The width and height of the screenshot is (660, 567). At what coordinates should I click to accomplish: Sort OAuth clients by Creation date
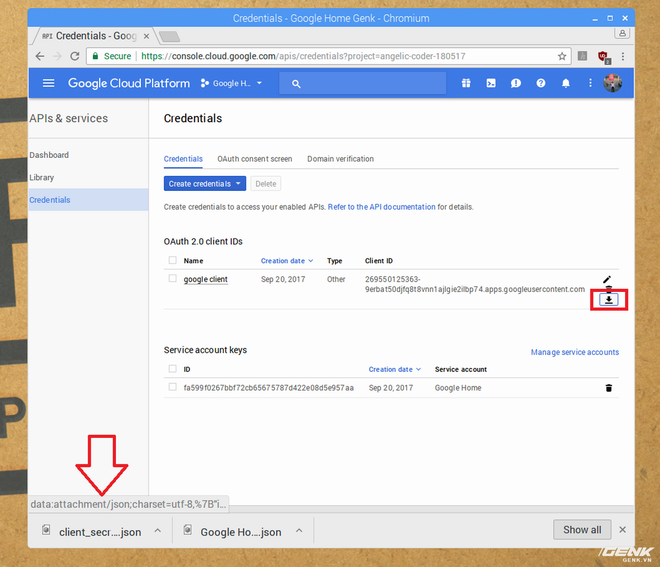[287, 261]
